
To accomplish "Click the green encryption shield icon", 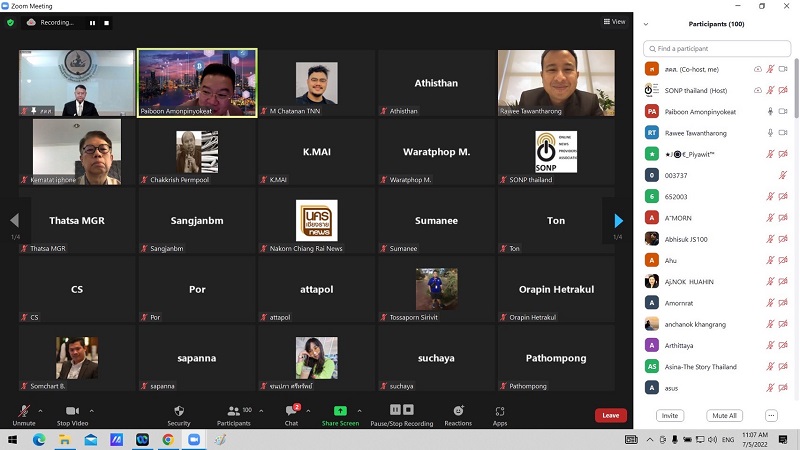I will [x=11, y=22].
